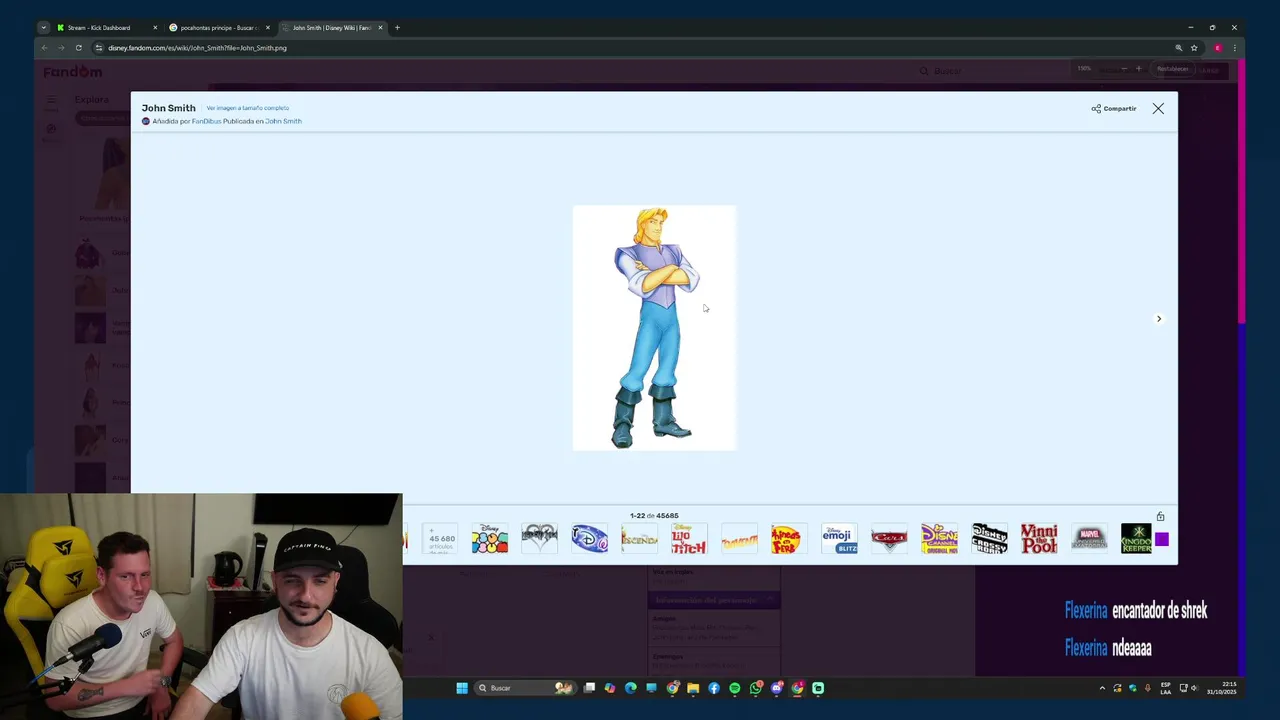Show hidden system tray icons

tap(1102, 688)
